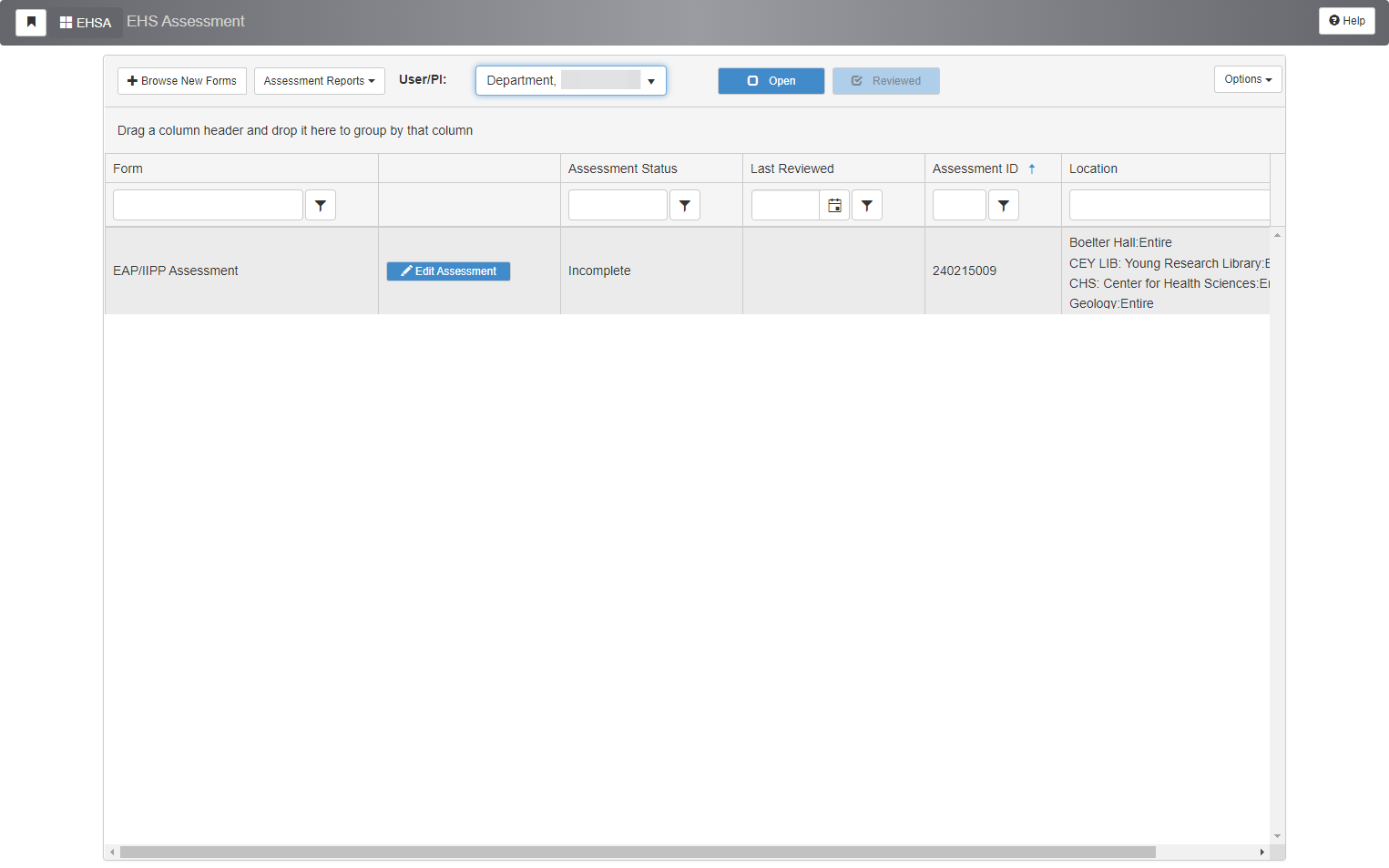This screenshot has height=868, width=1389.
Task: Click assessment ID 240215009
Action: (965, 271)
